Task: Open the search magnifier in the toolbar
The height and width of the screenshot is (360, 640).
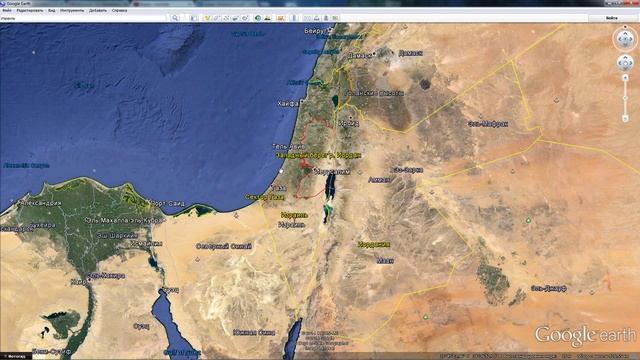Action: pos(175,18)
